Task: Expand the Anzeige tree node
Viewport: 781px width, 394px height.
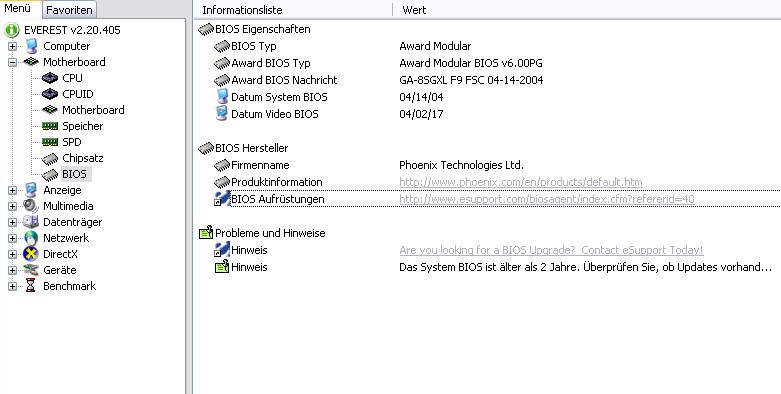Action: (x=12, y=190)
